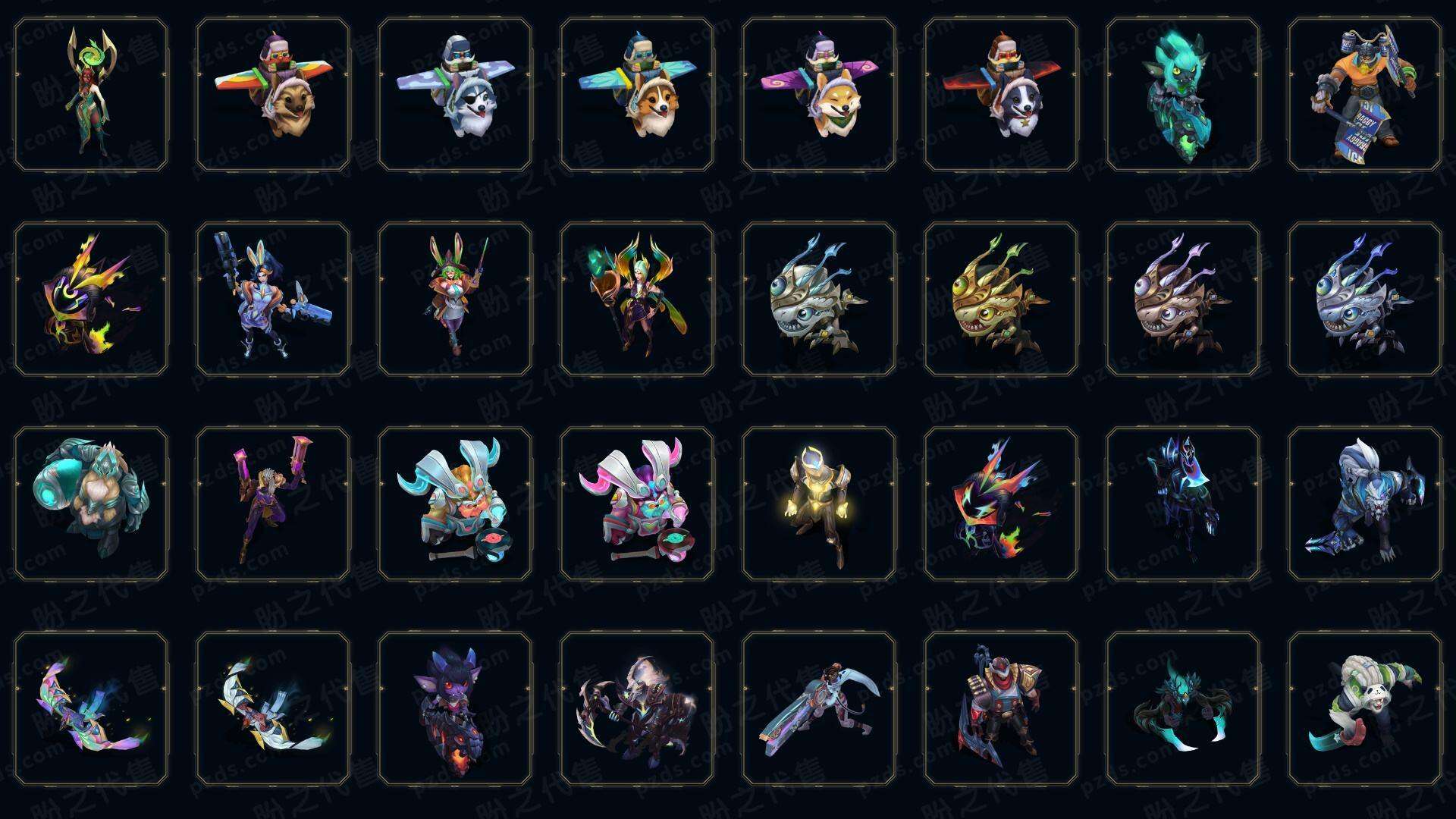Screen dimensions: 1456x819
Task: Click the glowing golden armored figure
Action: 819,504
